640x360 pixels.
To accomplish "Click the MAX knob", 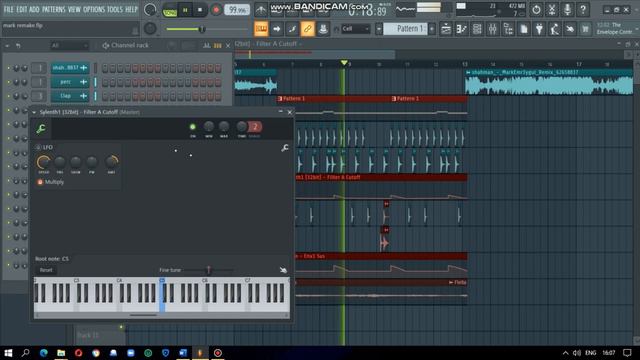I will click(224, 127).
